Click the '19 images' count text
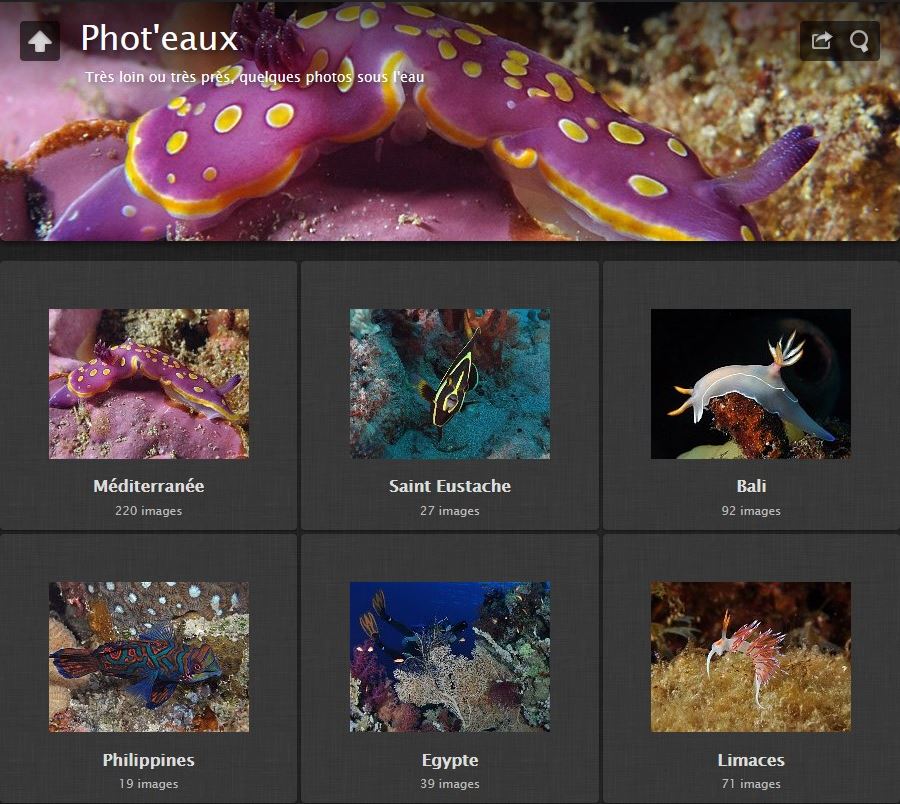This screenshot has width=900, height=804. click(149, 784)
